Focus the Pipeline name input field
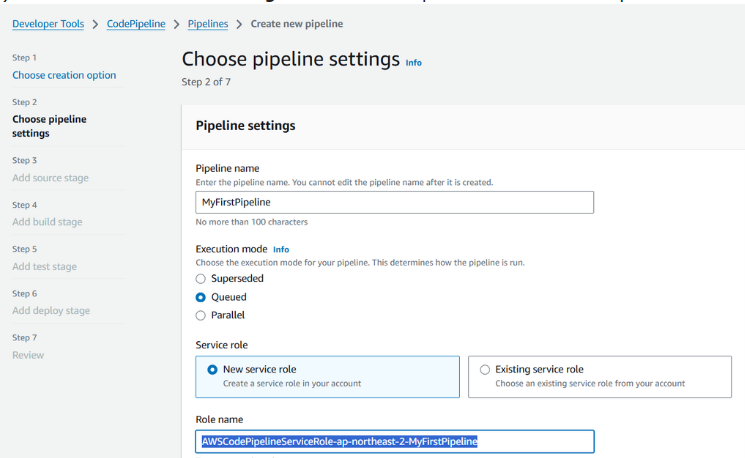This screenshot has width=745, height=458. click(x=394, y=202)
